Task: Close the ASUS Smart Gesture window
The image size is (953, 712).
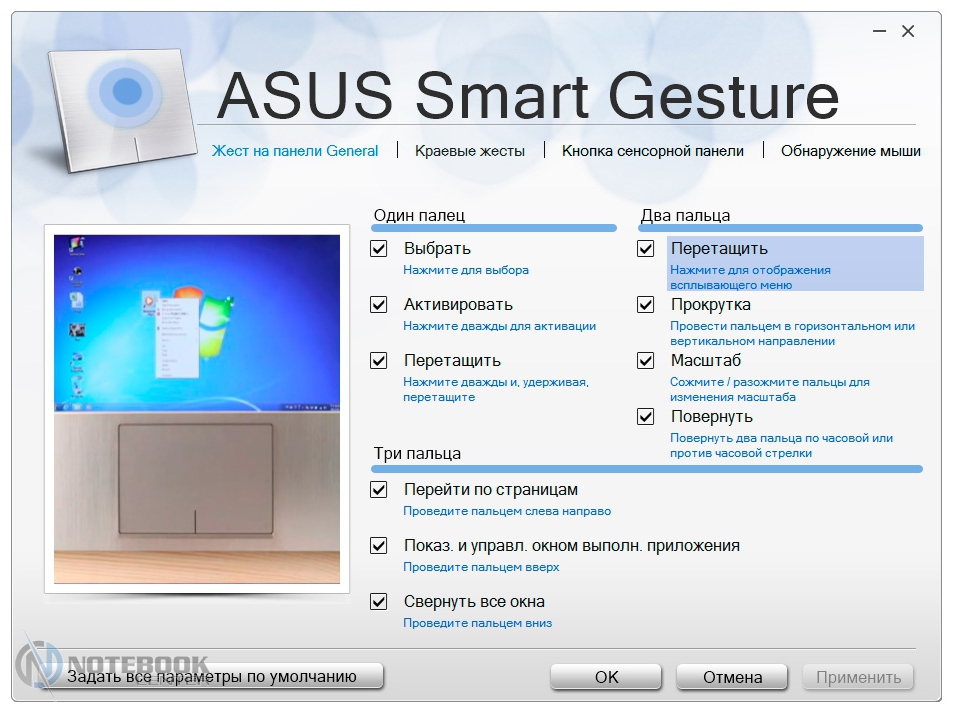Action: (908, 32)
